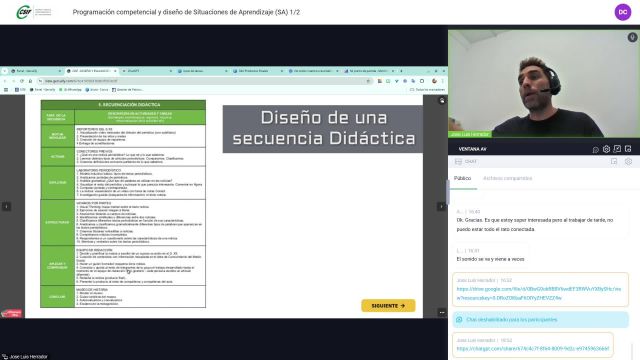
Task: Reload the page in shared browser
Action: [22, 81]
